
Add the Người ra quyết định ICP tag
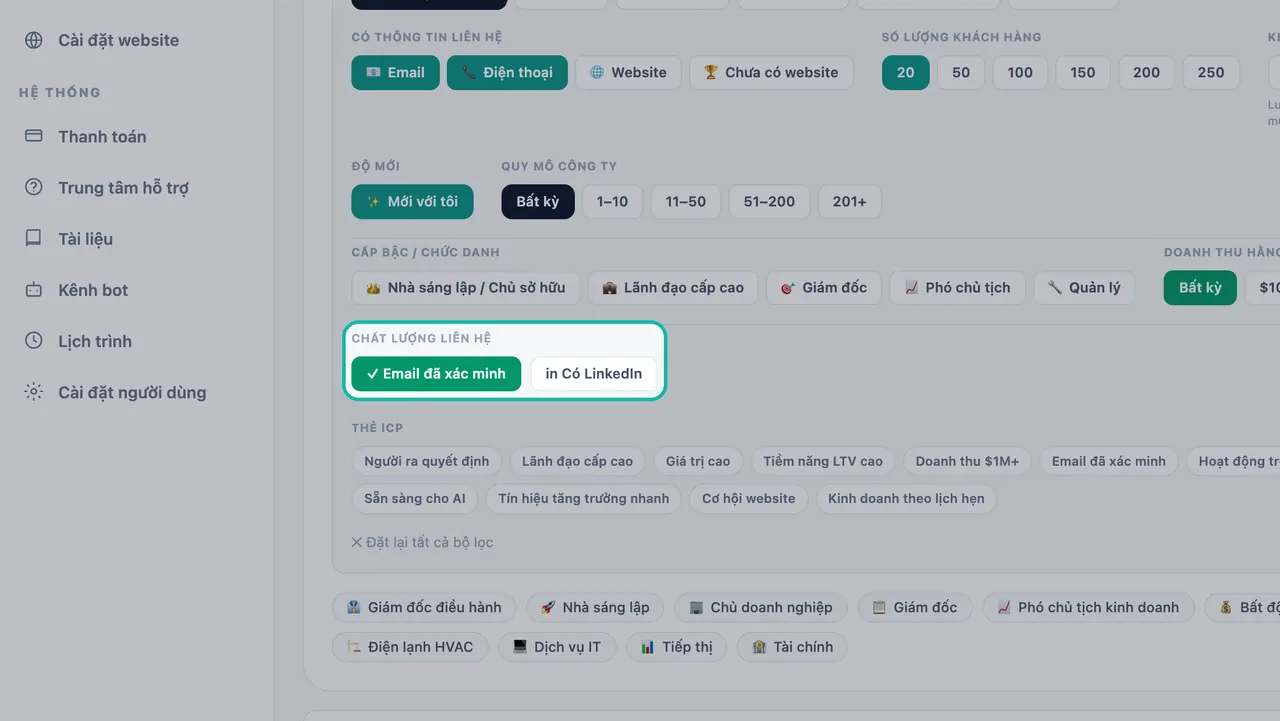[427, 461]
